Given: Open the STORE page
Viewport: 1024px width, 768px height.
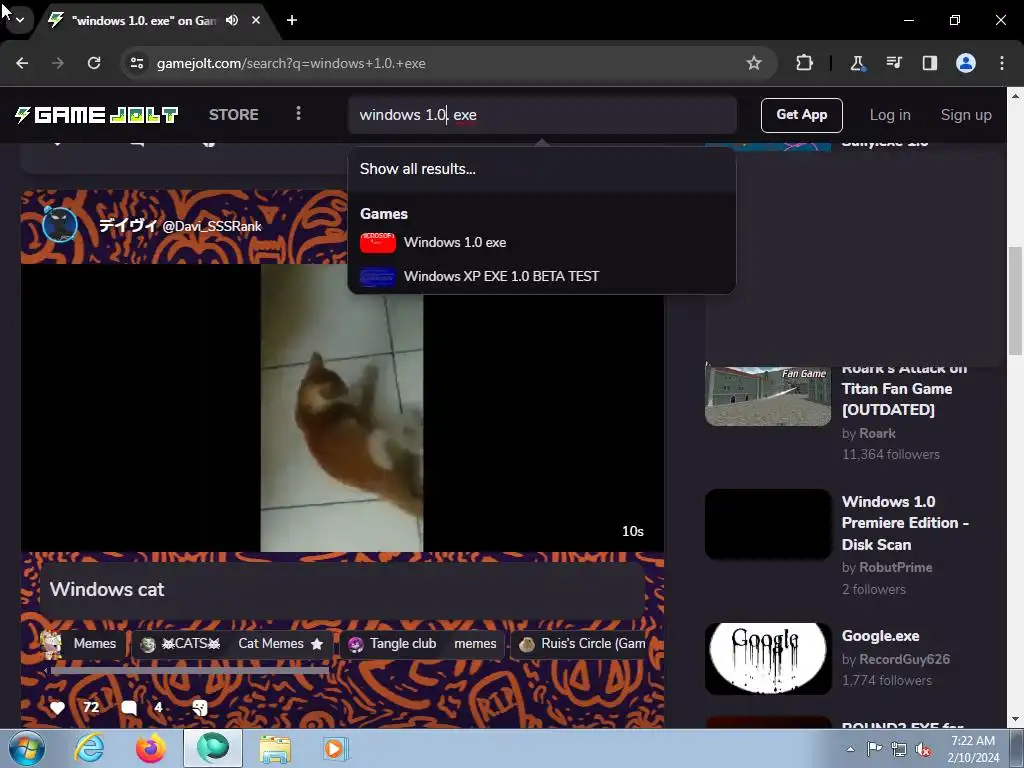Looking at the screenshot, I should click(x=234, y=115).
